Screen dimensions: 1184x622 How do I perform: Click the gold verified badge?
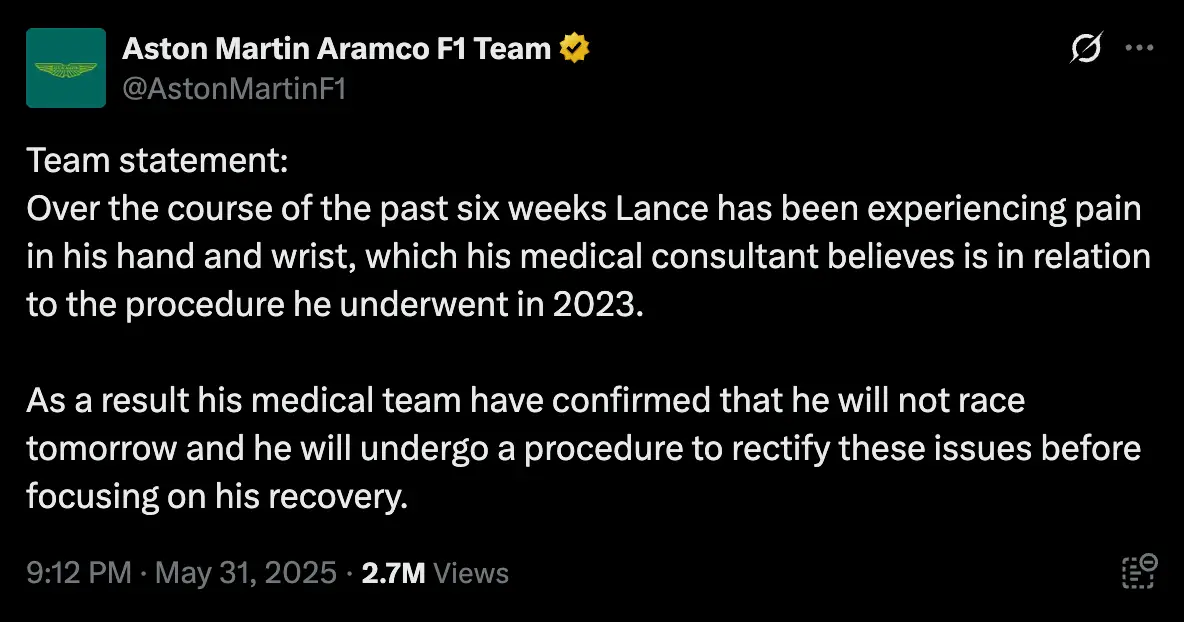tap(574, 47)
